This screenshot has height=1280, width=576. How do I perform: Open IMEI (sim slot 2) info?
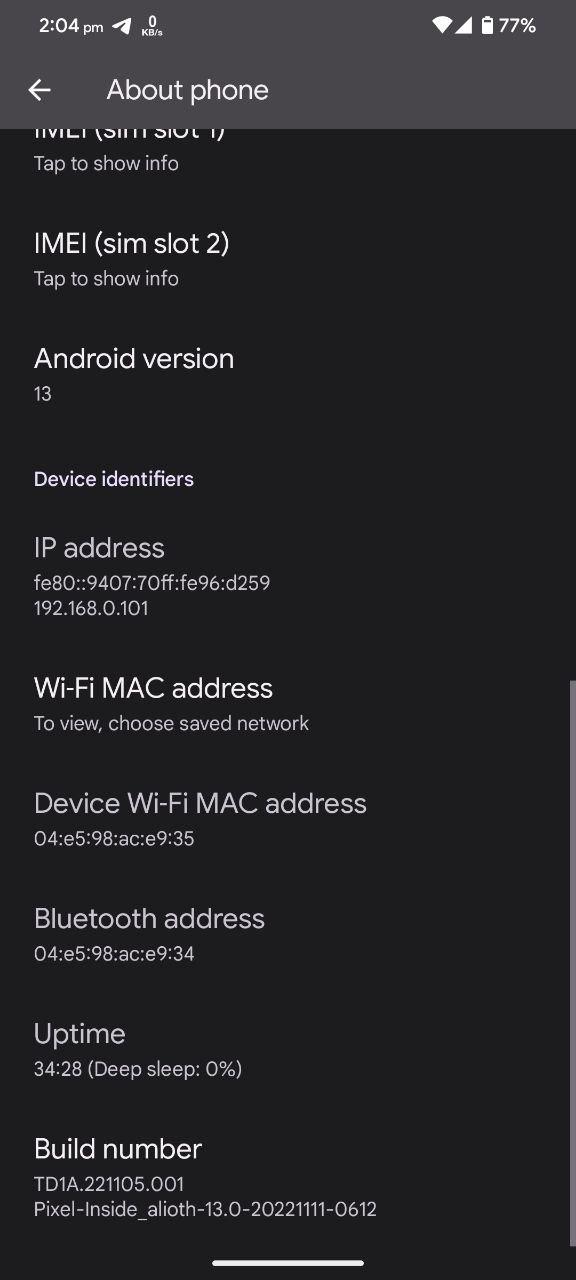[x=288, y=259]
